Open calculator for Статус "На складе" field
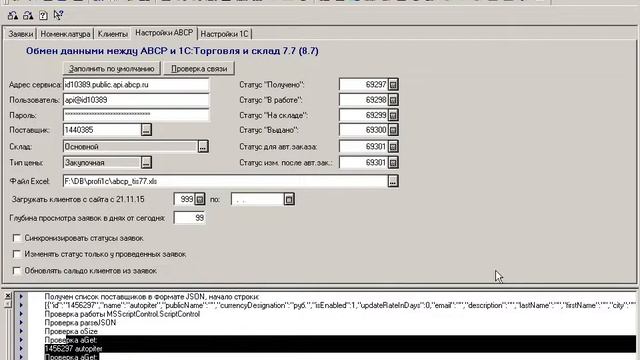Image resolution: width=640 pixels, height=360 pixels. pyautogui.click(x=393, y=116)
